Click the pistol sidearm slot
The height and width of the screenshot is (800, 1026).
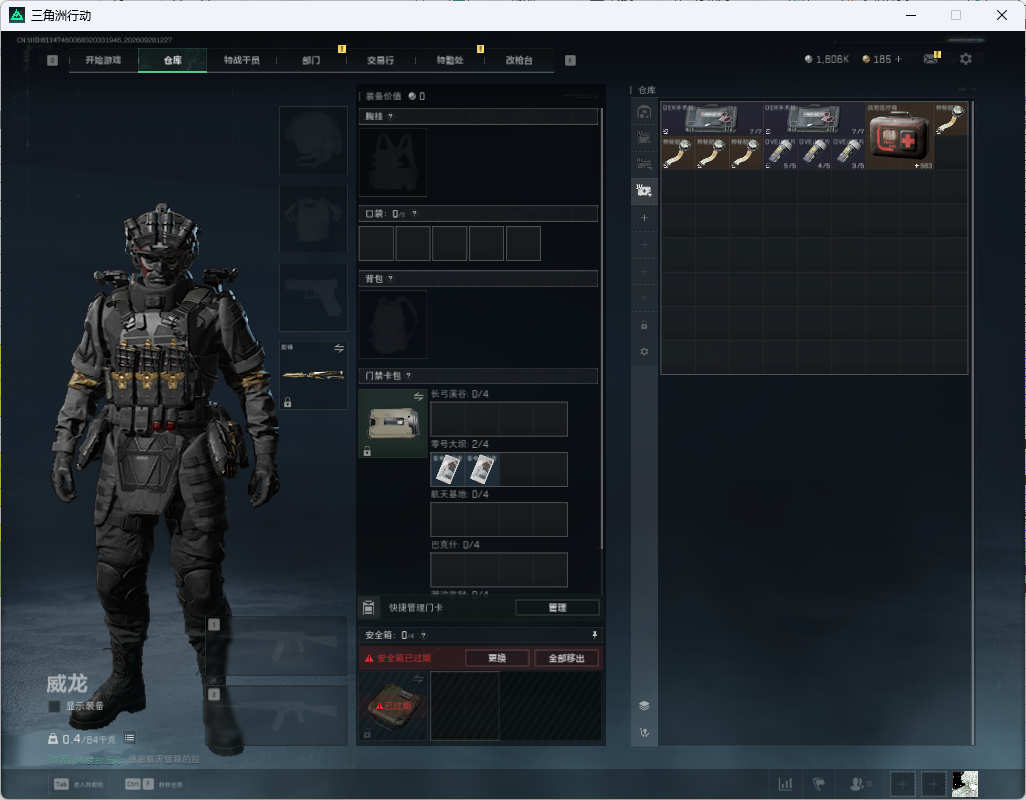[x=313, y=298]
